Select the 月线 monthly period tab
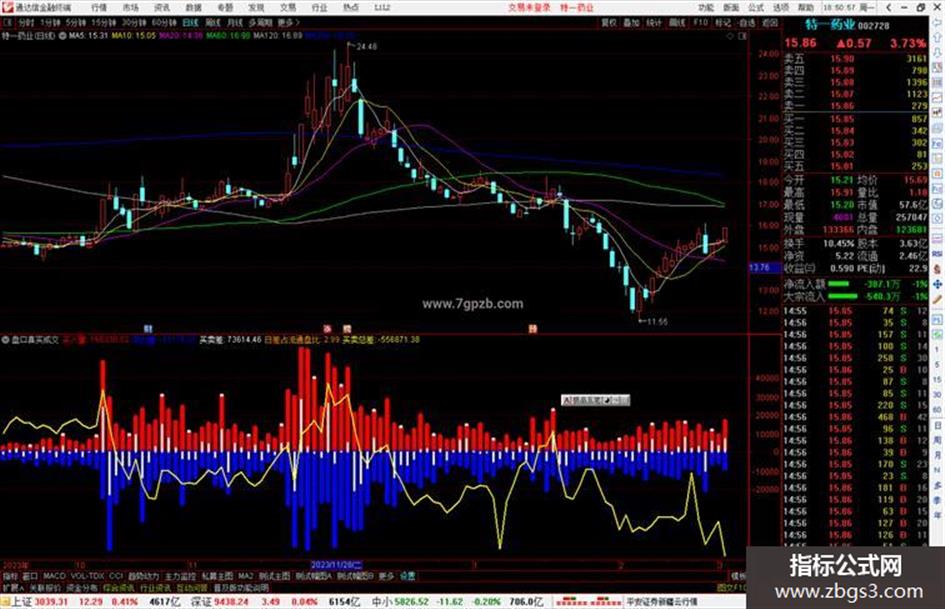The width and height of the screenshot is (945, 609). [234, 22]
